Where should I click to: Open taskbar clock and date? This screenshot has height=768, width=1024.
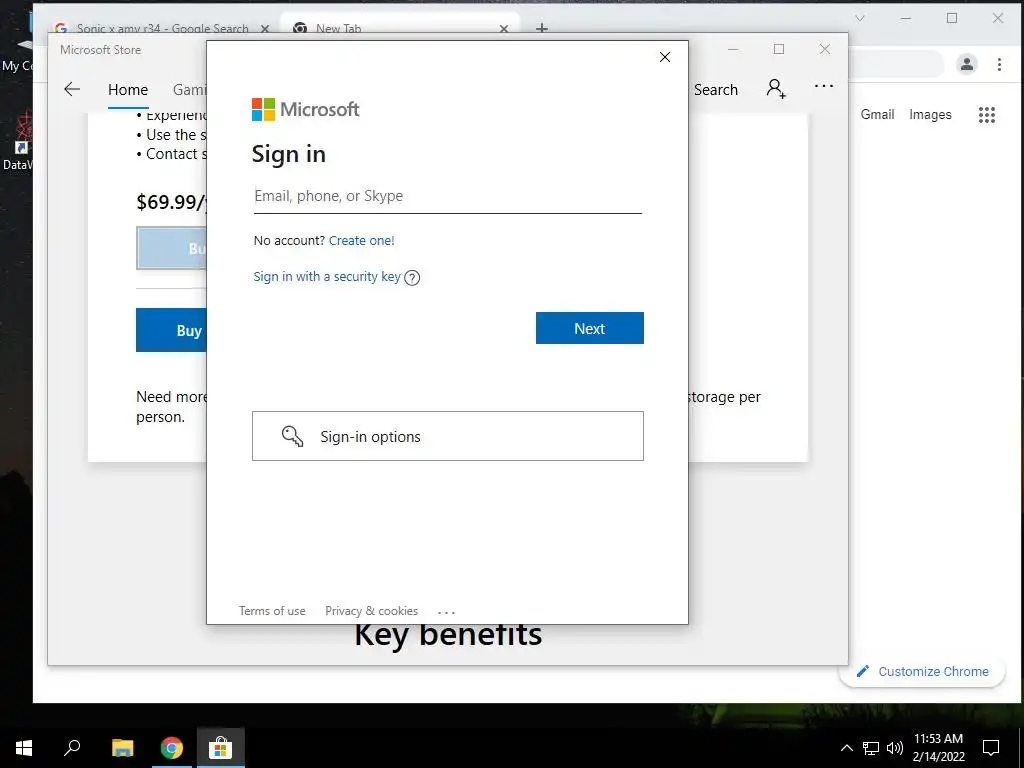pos(938,748)
